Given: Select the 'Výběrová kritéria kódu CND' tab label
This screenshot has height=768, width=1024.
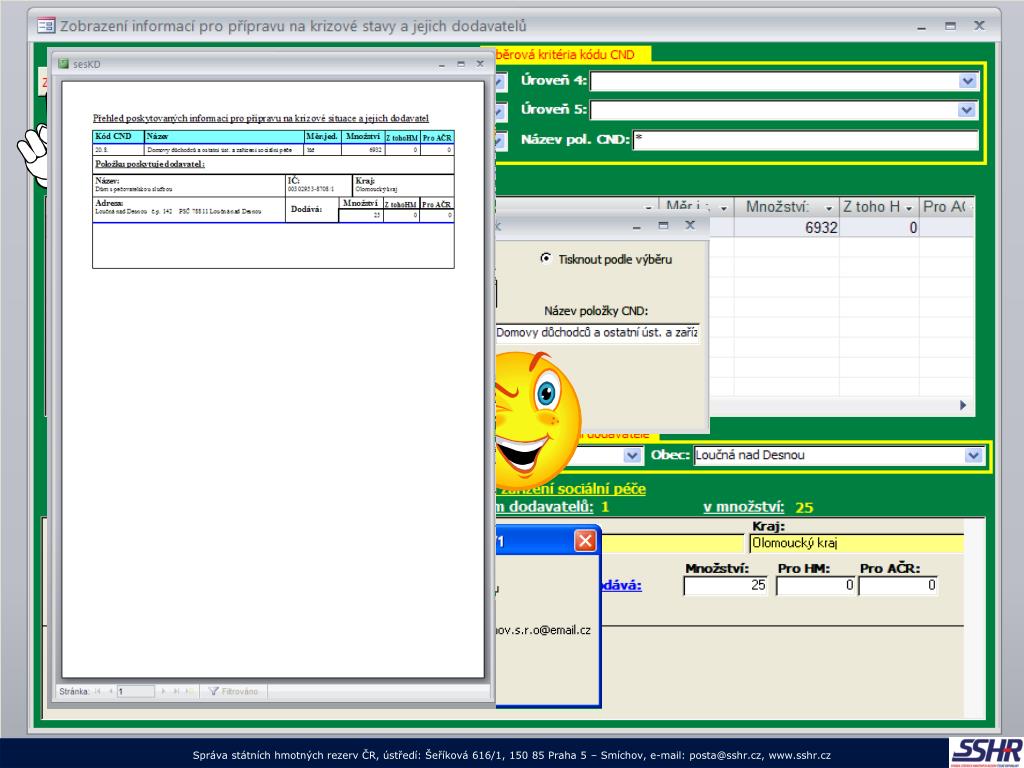Looking at the screenshot, I should pyautogui.click(x=566, y=55).
